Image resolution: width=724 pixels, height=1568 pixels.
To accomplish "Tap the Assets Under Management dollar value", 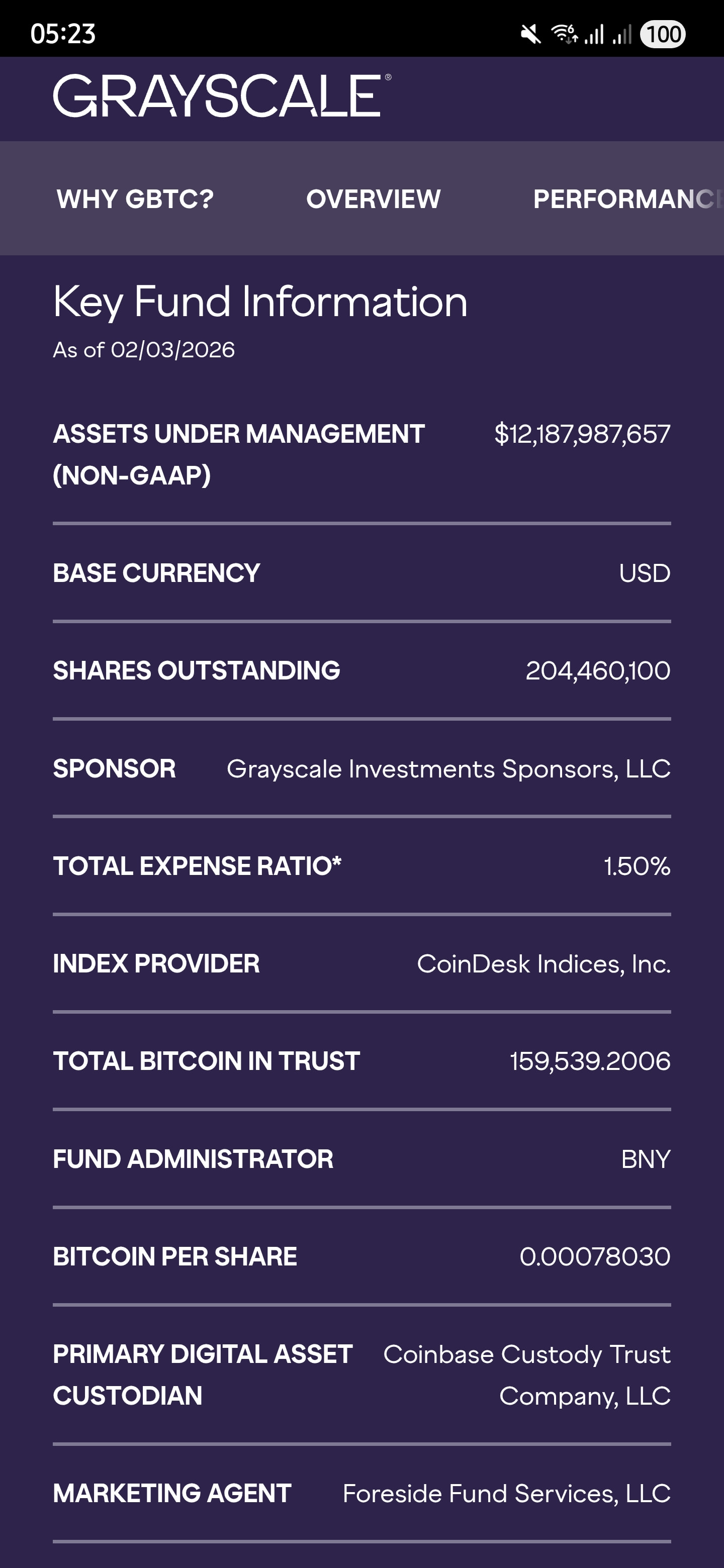I will coord(582,434).
